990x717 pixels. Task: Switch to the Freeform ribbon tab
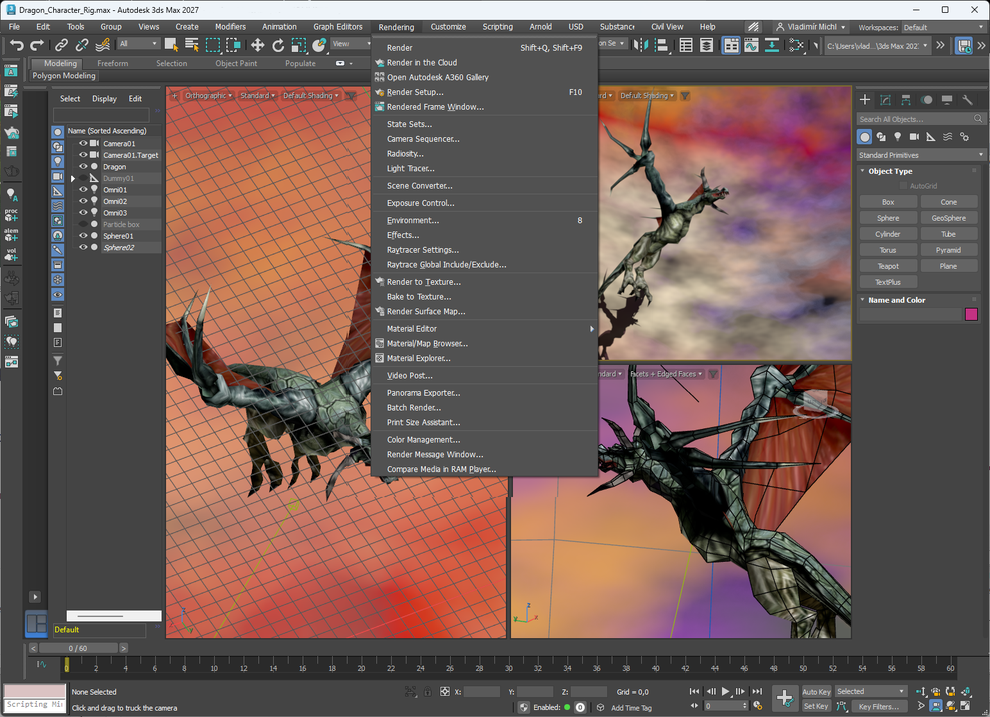tap(112, 63)
